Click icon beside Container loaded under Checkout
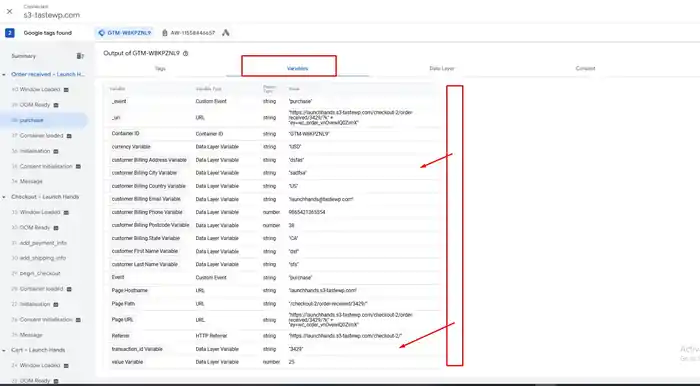Image resolution: width=700 pixels, height=386 pixels. (69, 289)
